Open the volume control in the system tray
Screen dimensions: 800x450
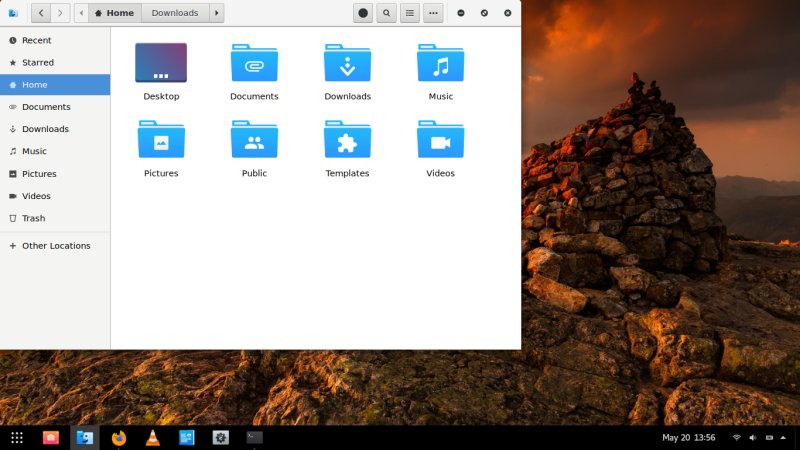click(x=753, y=437)
